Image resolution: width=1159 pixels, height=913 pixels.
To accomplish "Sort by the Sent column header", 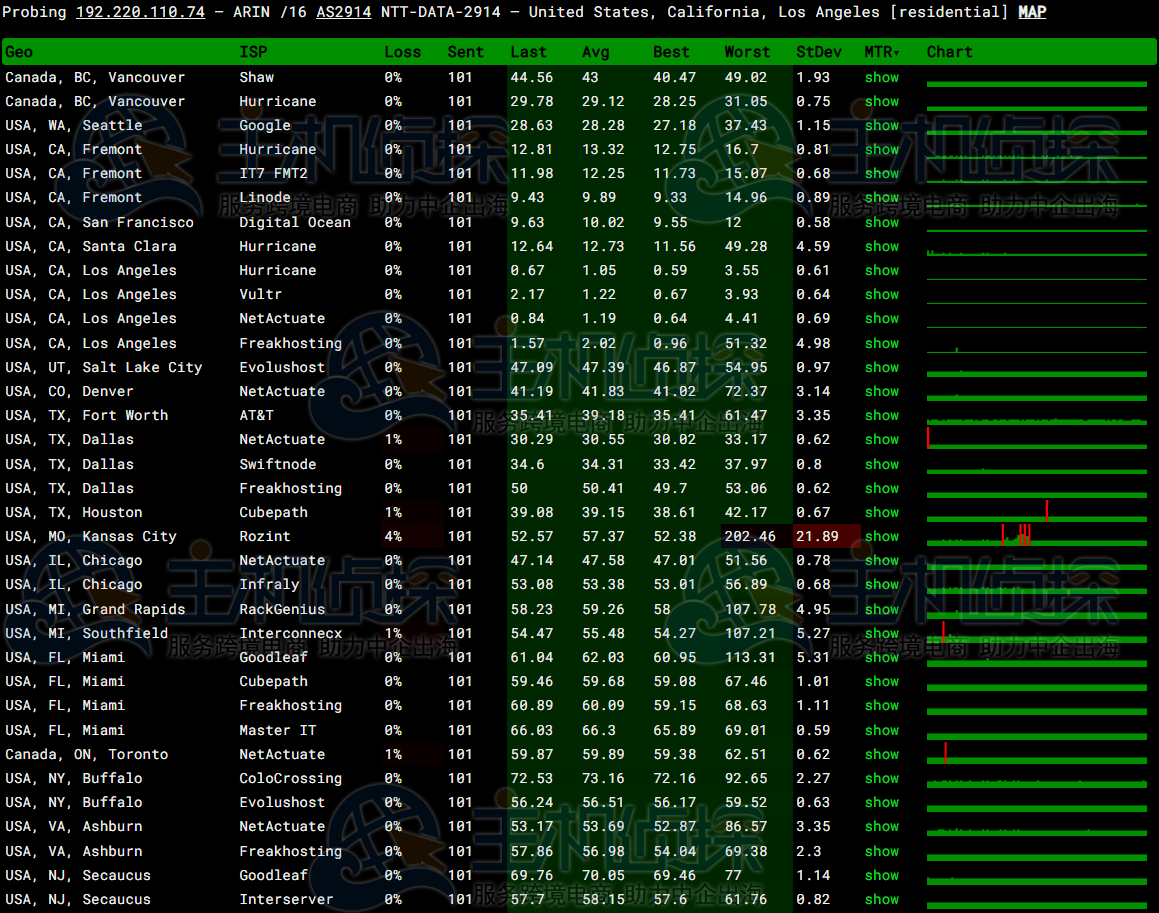I will (x=465, y=52).
